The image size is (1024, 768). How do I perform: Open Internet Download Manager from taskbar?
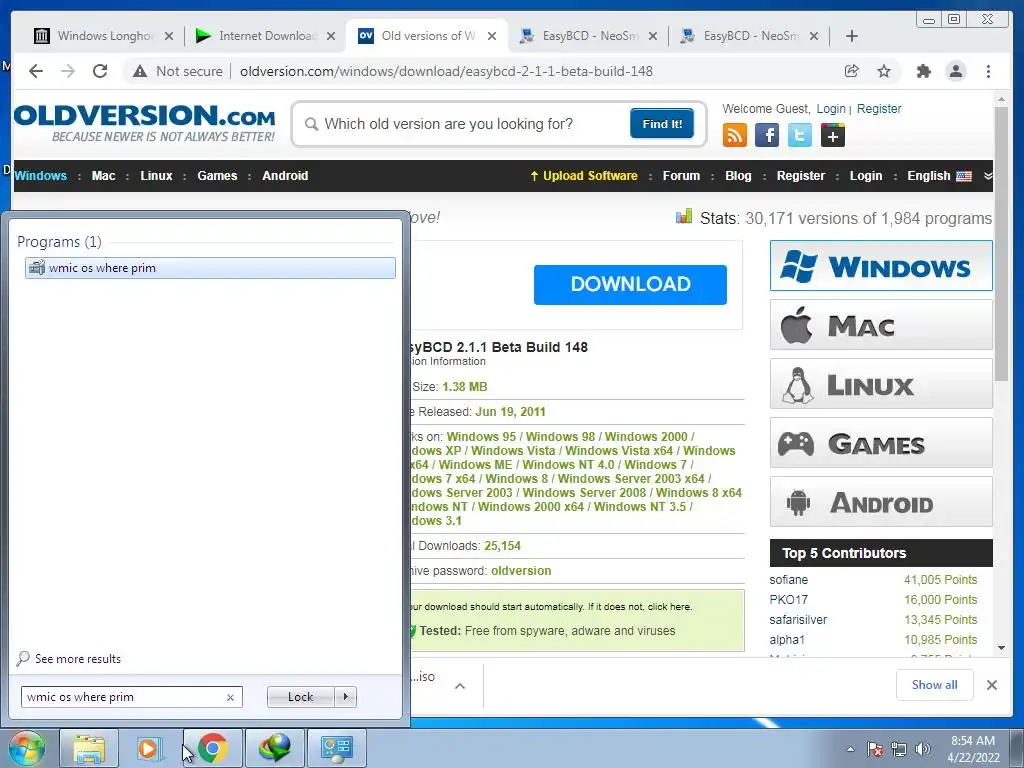pos(274,748)
